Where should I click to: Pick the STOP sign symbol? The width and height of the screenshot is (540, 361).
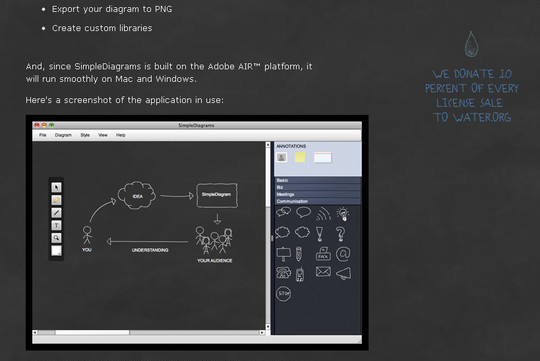[284, 294]
